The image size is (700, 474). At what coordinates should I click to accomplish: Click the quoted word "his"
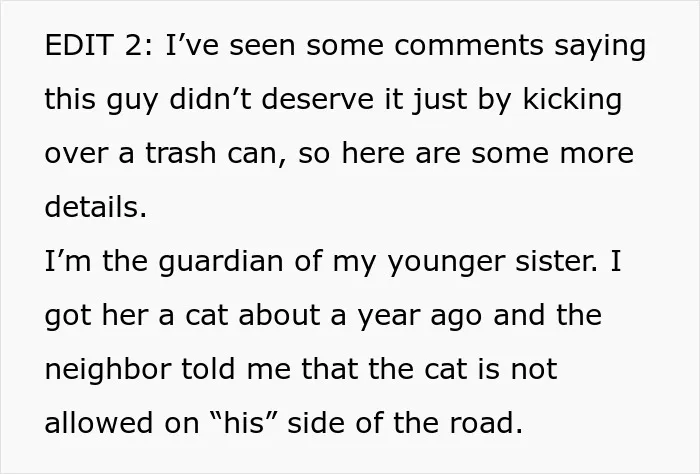coord(244,423)
